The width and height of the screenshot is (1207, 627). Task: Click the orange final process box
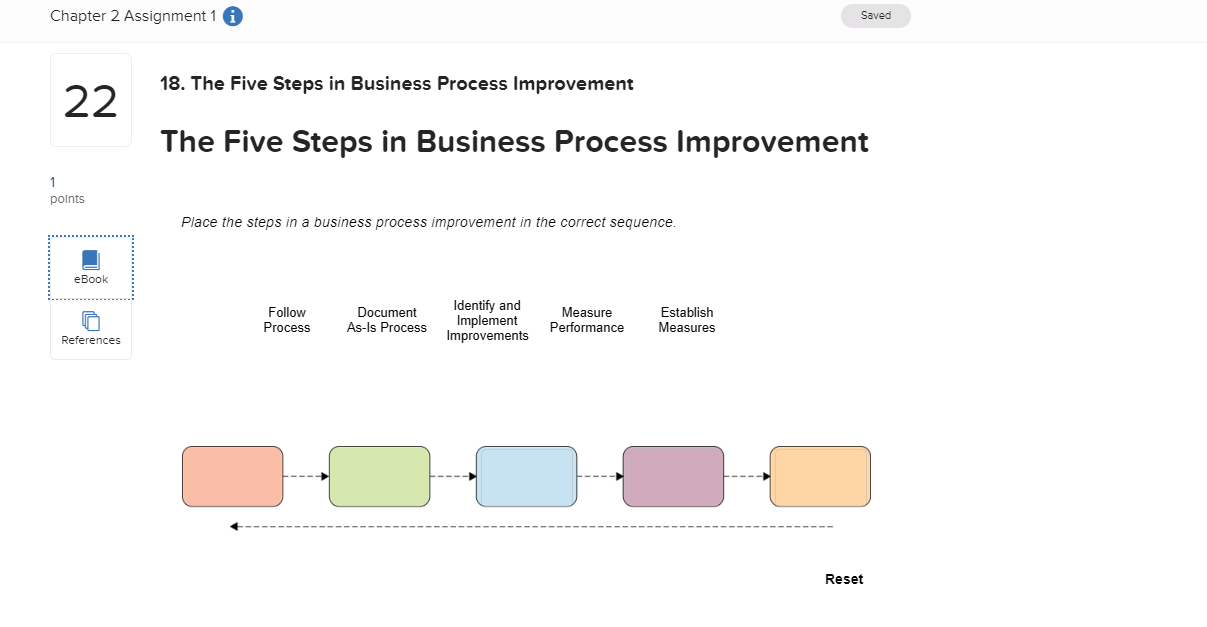pyautogui.click(x=820, y=476)
